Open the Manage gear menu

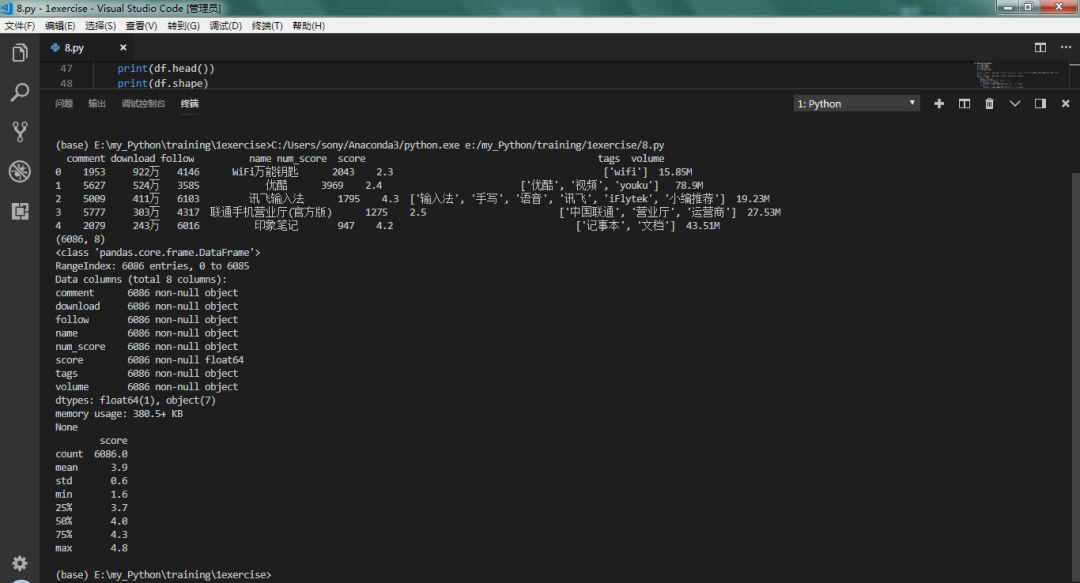pos(20,563)
